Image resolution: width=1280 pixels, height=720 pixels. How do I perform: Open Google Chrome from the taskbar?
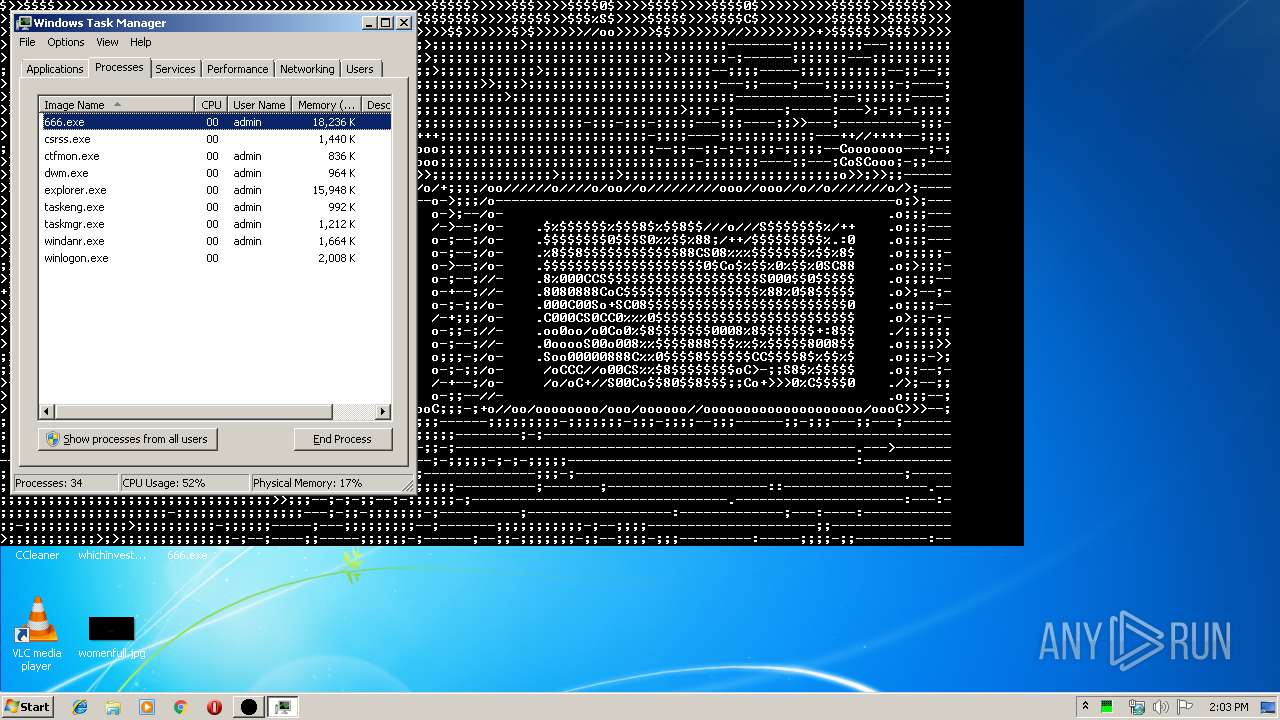180,707
